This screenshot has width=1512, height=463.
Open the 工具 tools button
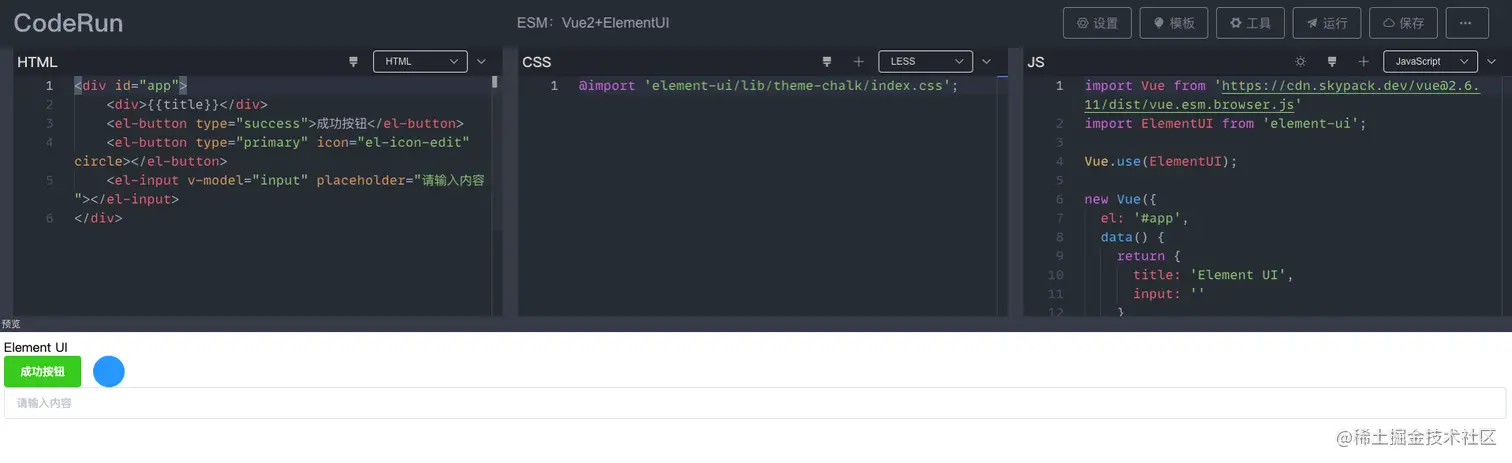coord(1250,23)
